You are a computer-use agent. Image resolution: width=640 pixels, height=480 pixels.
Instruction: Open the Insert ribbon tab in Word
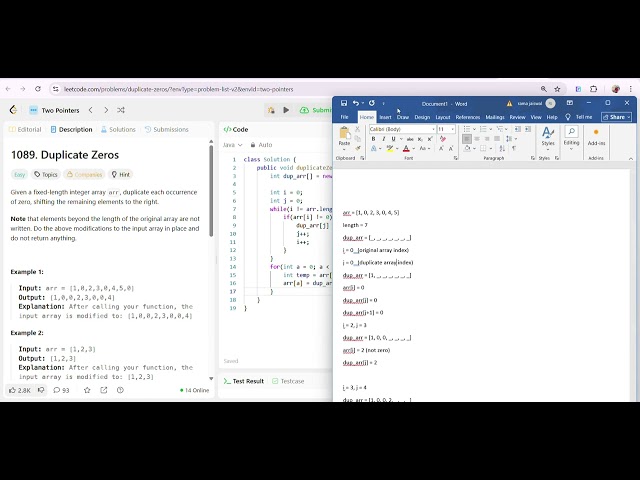coord(385,117)
